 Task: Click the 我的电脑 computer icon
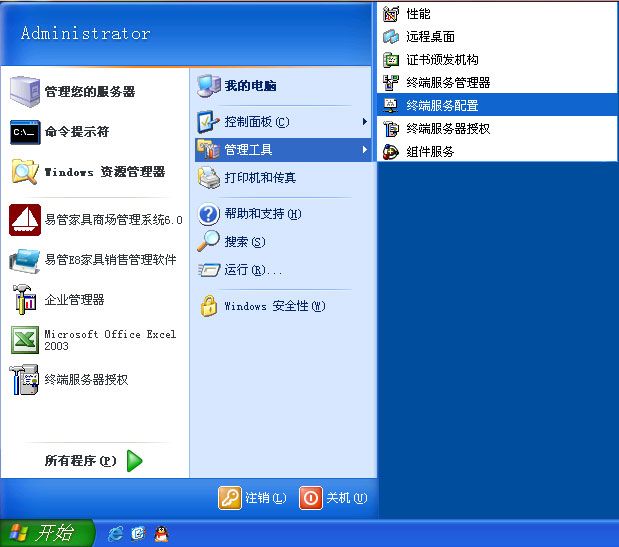209,86
